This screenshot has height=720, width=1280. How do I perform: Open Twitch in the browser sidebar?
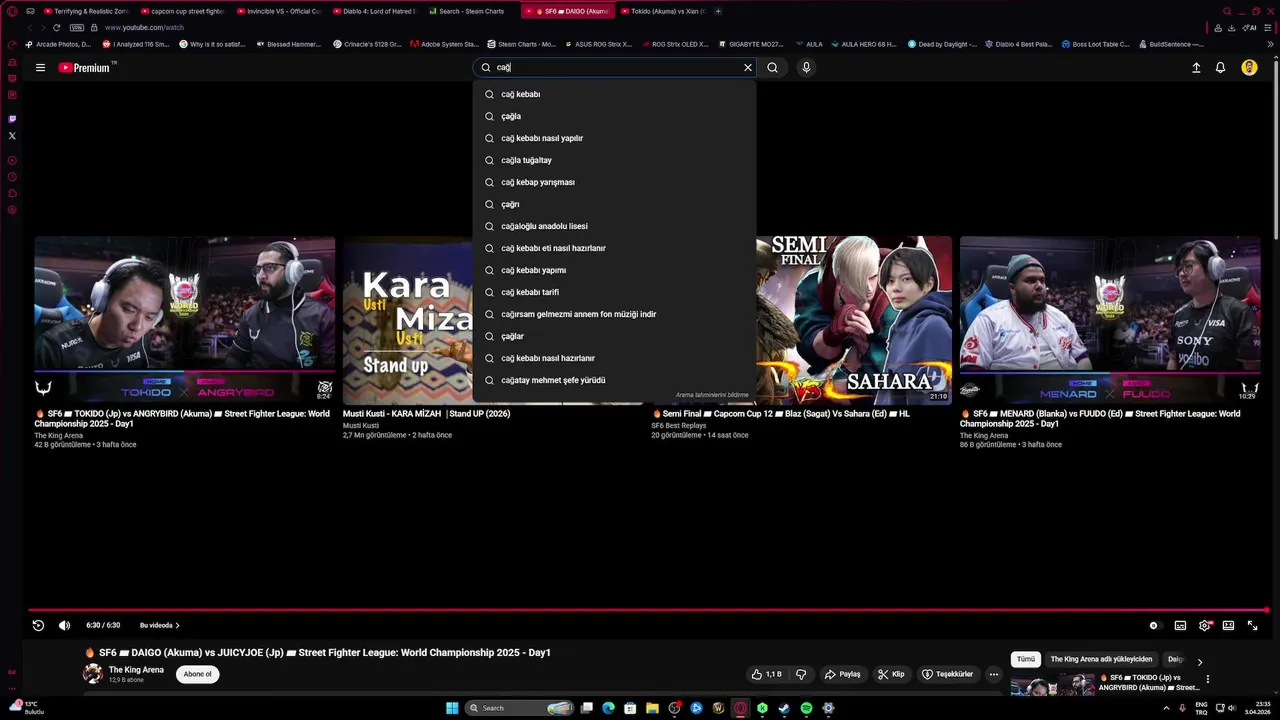tap(12, 119)
